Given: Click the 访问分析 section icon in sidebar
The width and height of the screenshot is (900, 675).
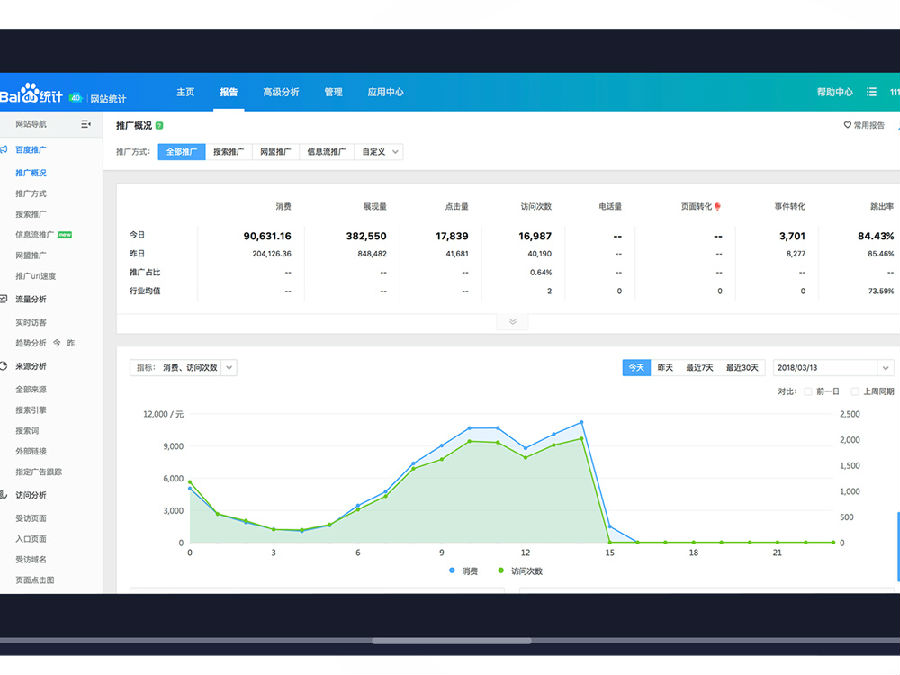Looking at the screenshot, I should pos(6,495).
